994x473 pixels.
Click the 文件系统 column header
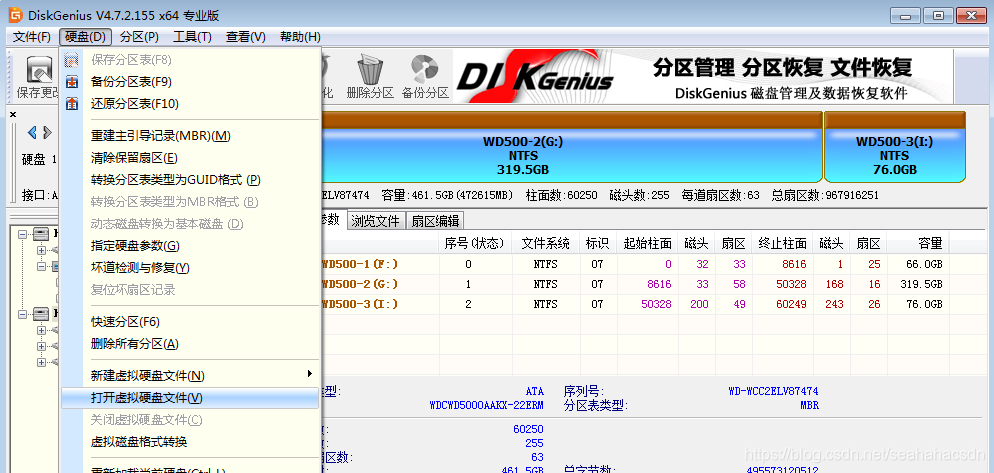pyautogui.click(x=545, y=243)
